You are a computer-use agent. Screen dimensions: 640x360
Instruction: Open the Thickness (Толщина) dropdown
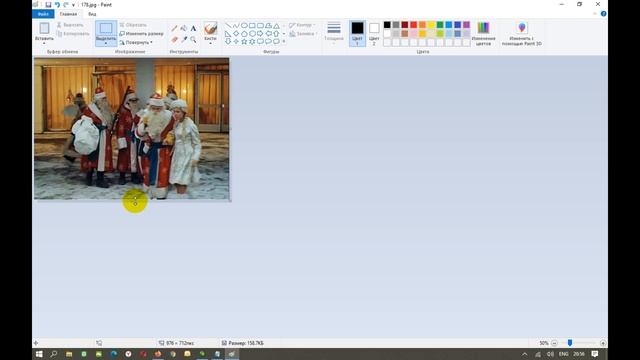coord(334,32)
